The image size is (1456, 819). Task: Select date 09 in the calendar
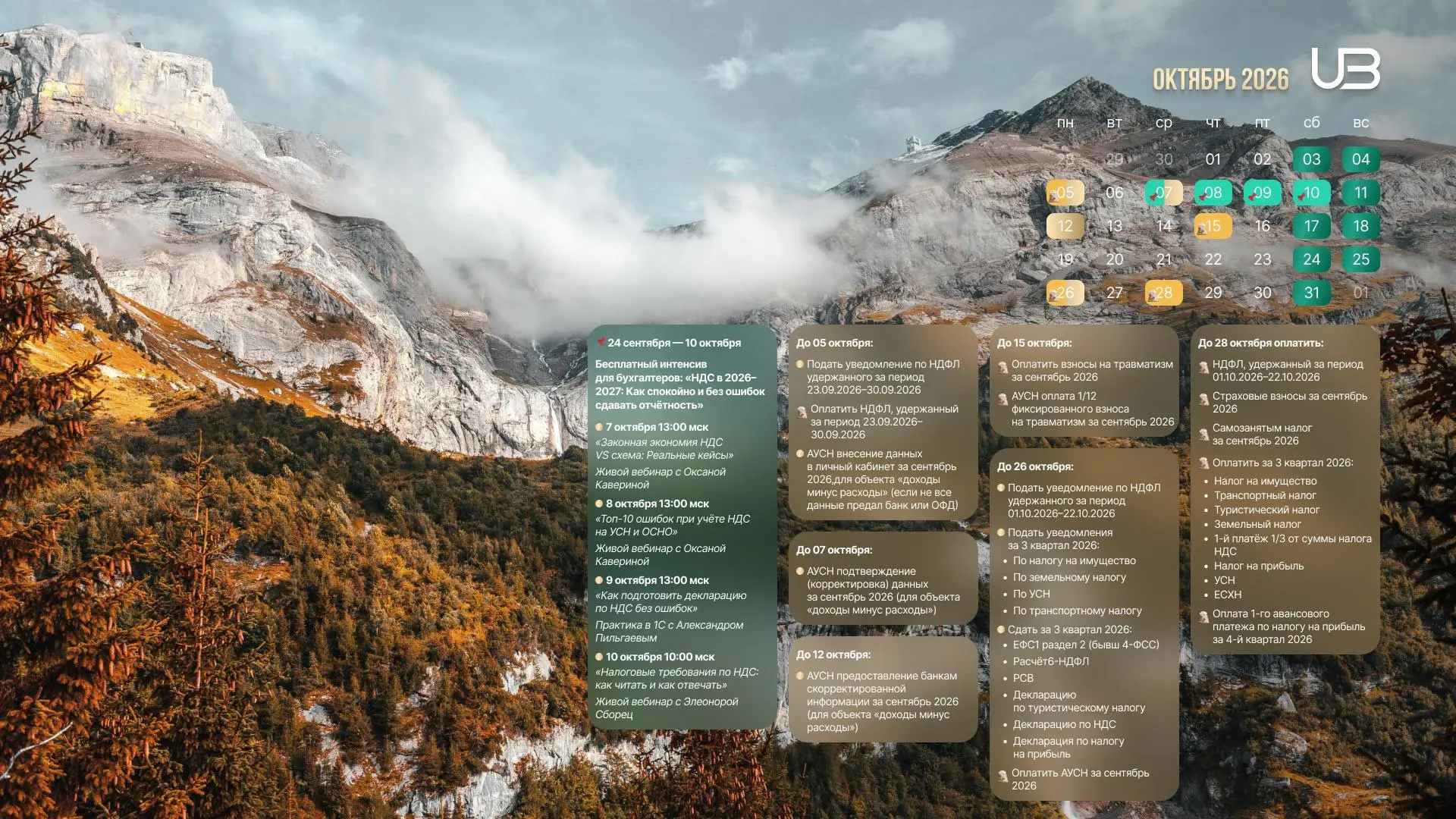coord(1262,193)
